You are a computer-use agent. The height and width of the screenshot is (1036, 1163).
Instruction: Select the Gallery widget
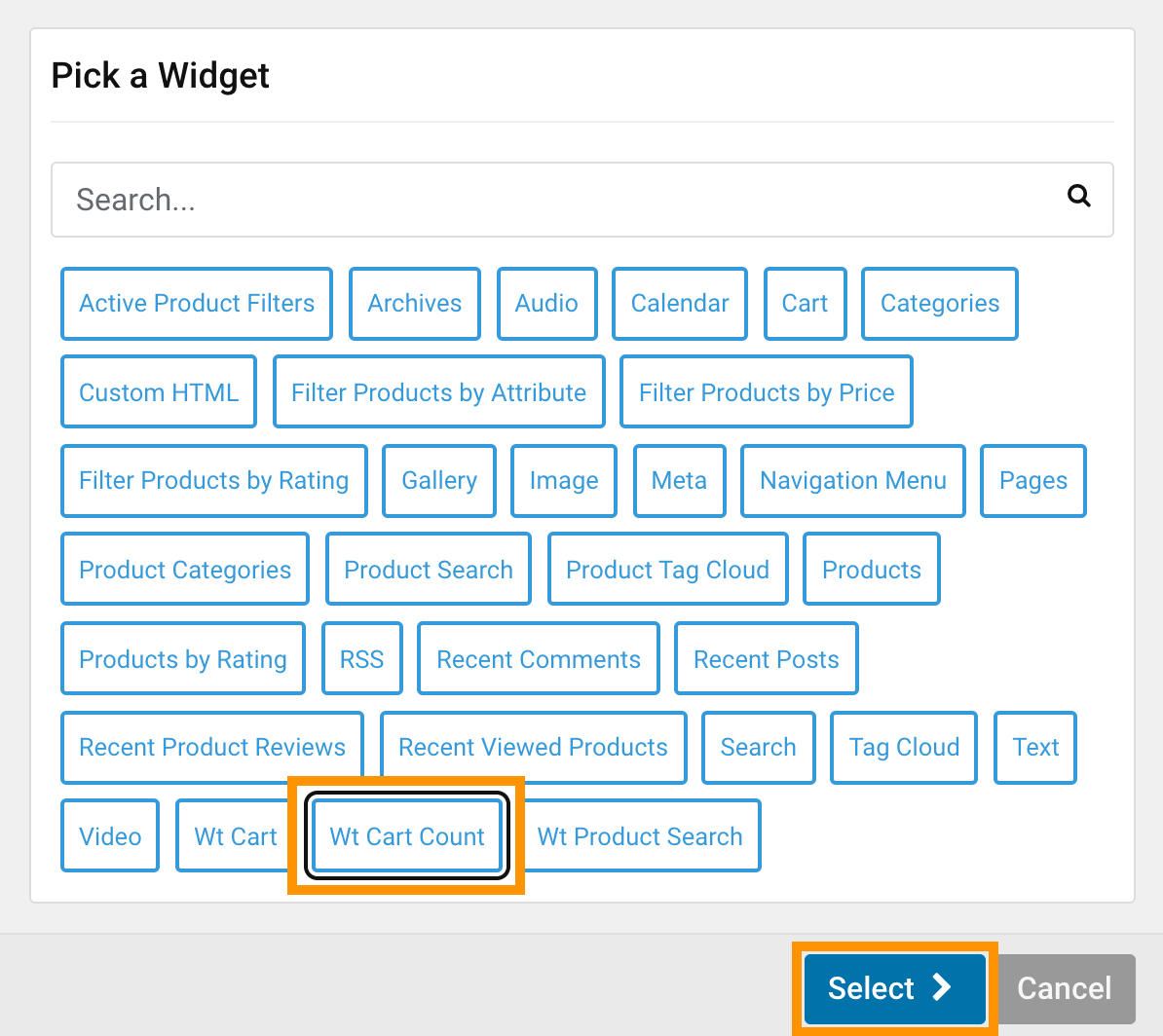point(439,481)
